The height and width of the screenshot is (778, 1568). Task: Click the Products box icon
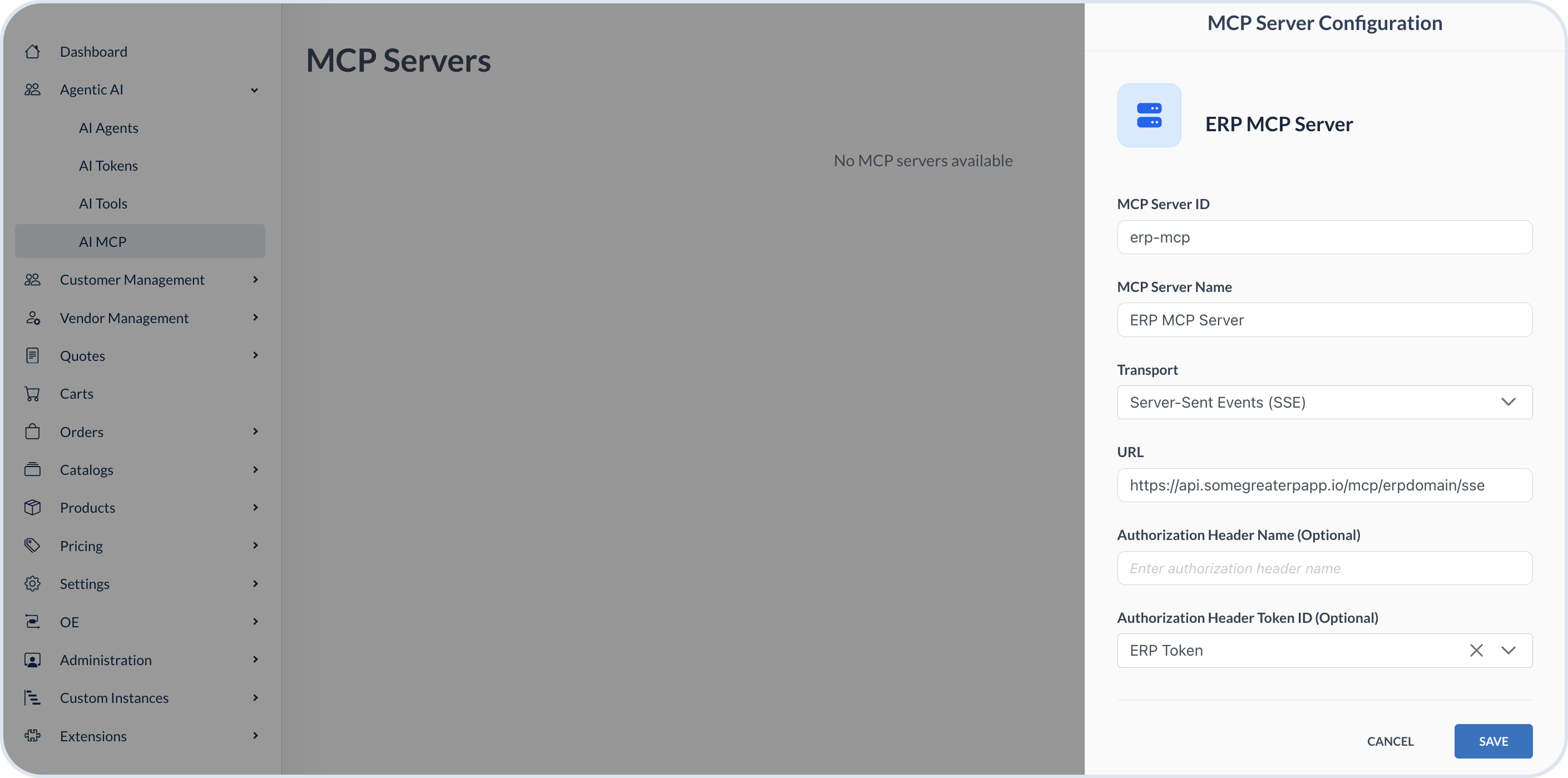point(33,507)
